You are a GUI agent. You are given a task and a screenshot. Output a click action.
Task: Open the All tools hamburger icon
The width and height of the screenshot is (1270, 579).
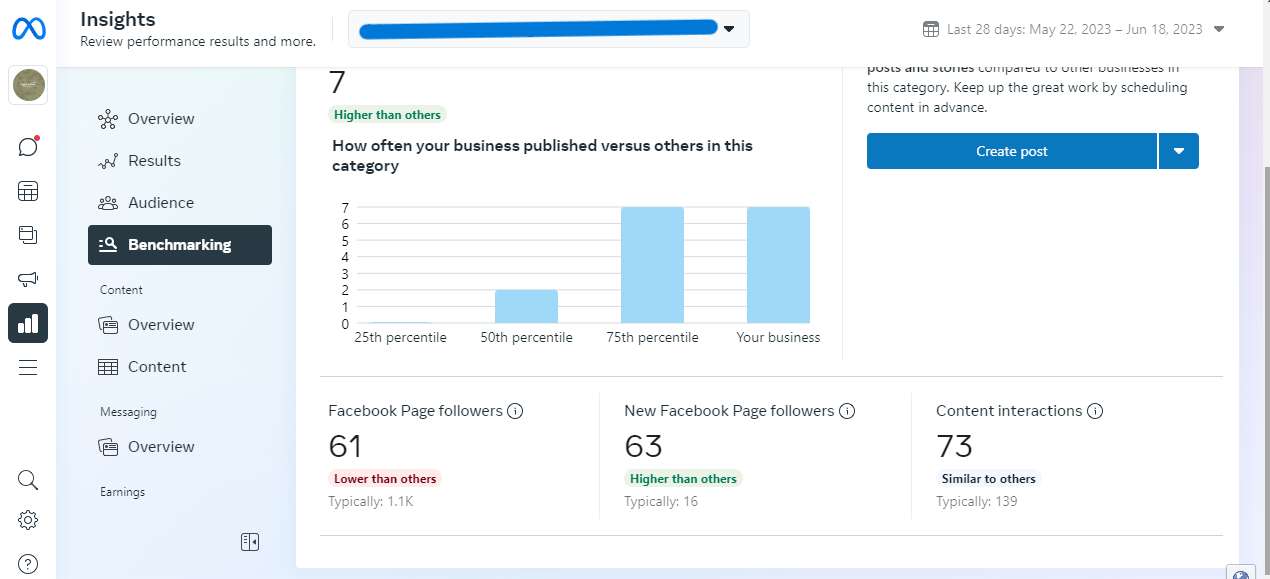click(x=28, y=368)
